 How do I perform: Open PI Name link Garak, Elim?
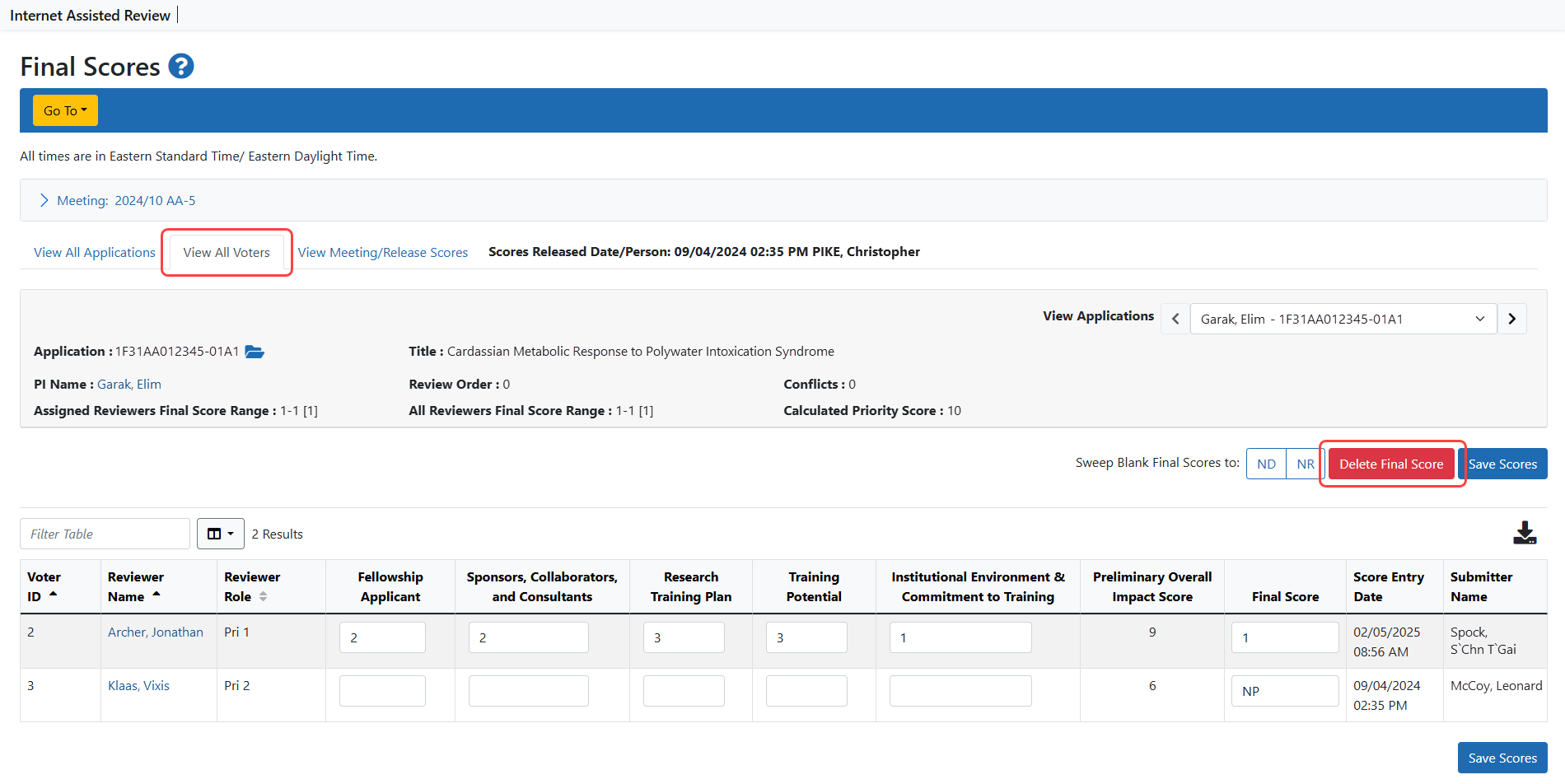[x=129, y=384]
